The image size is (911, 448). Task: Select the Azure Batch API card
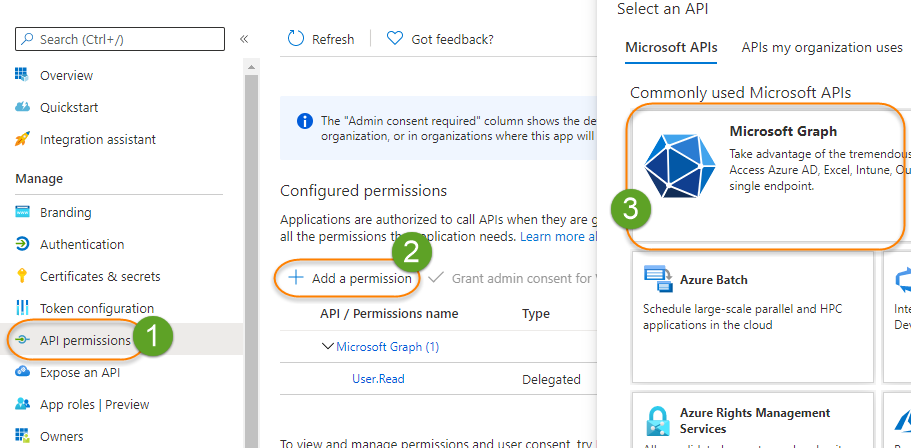pyautogui.click(x=752, y=317)
